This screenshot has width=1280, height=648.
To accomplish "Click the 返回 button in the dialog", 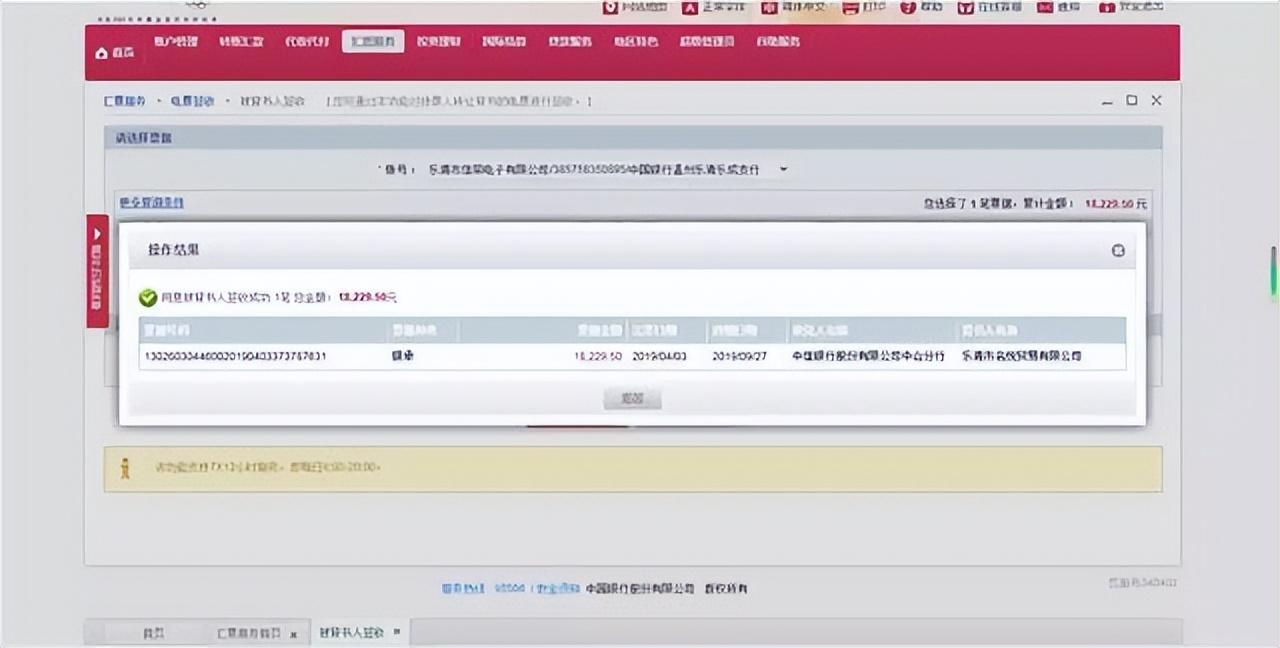I will 632,398.
